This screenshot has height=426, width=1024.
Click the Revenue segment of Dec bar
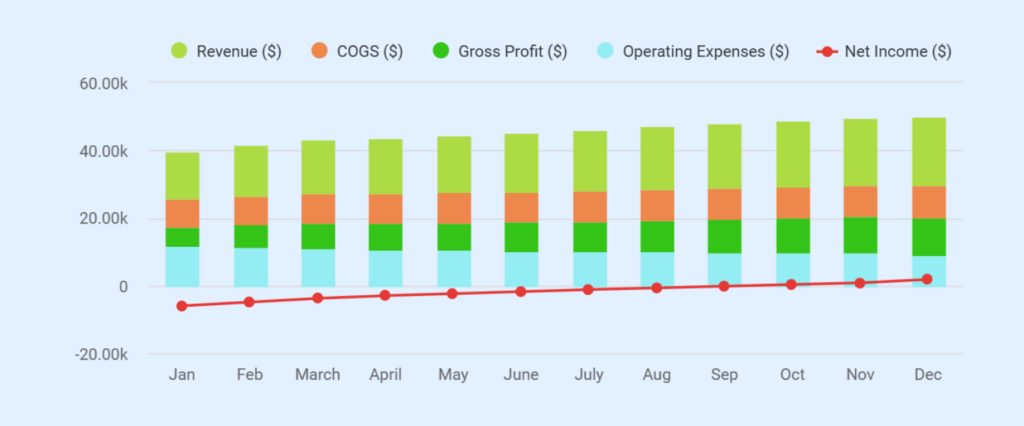click(x=928, y=152)
